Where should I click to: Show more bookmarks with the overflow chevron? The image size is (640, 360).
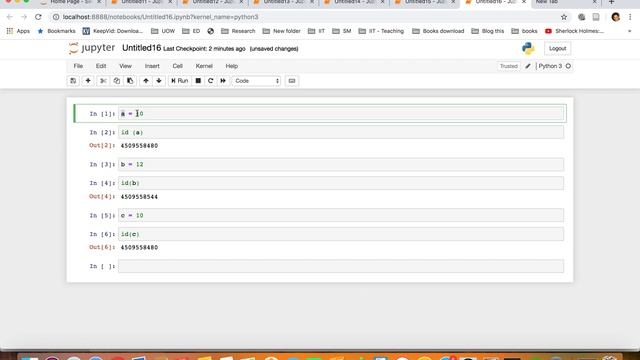pos(629,31)
